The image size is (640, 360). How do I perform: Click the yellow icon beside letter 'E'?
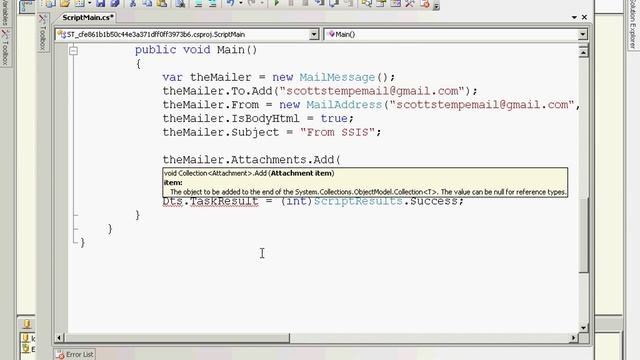click(26, 348)
